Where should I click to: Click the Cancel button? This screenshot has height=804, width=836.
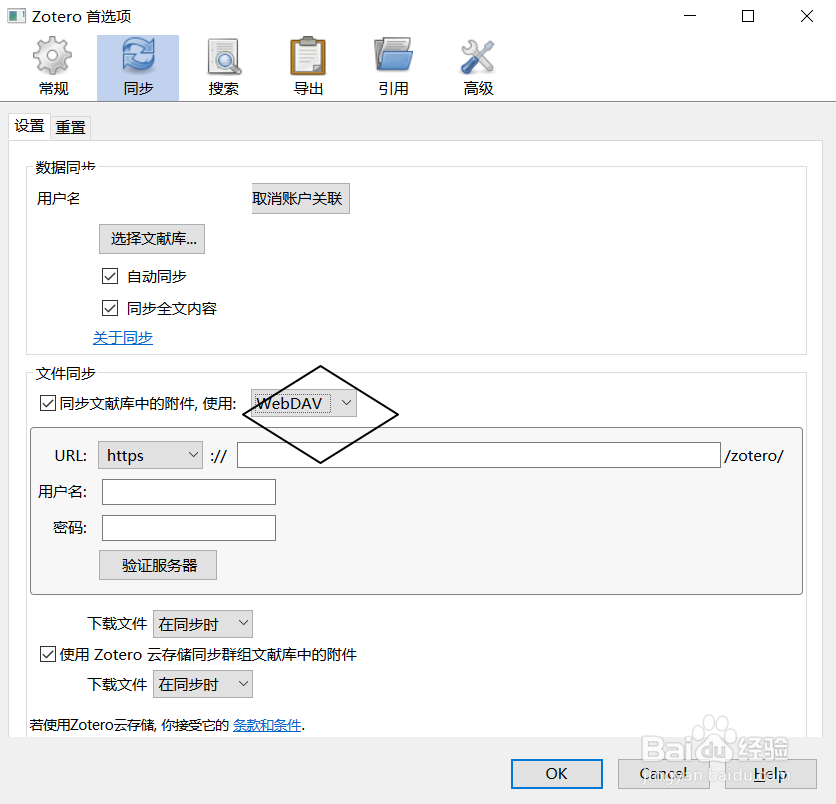click(x=664, y=774)
